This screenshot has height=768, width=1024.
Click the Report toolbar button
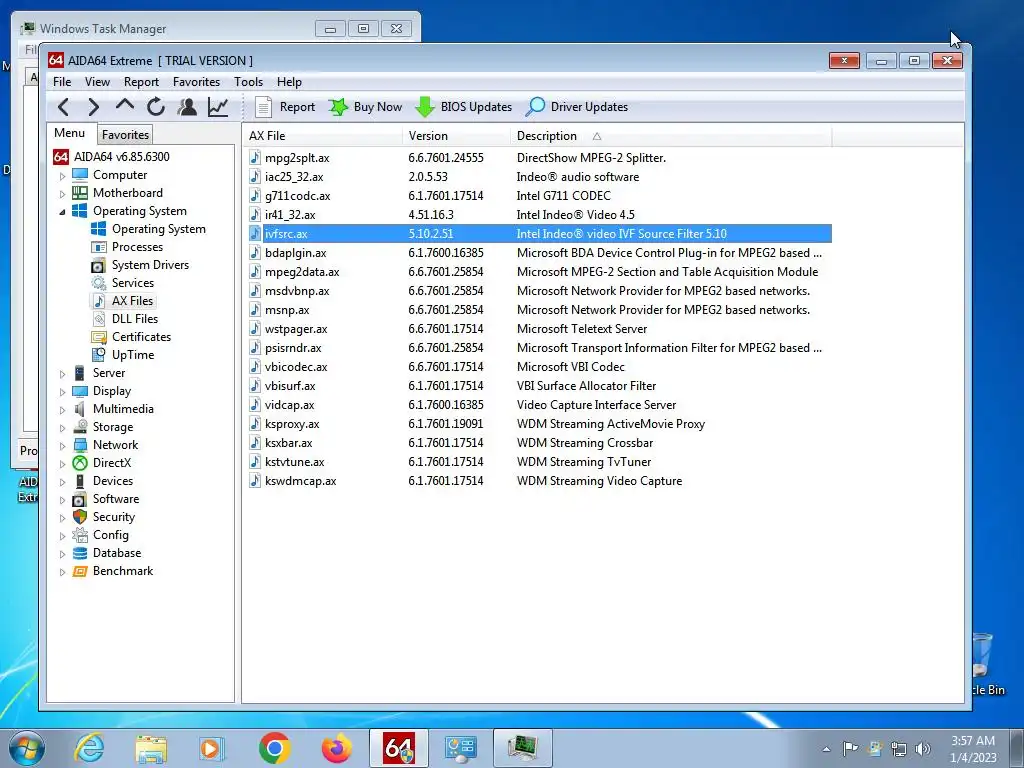(x=284, y=106)
